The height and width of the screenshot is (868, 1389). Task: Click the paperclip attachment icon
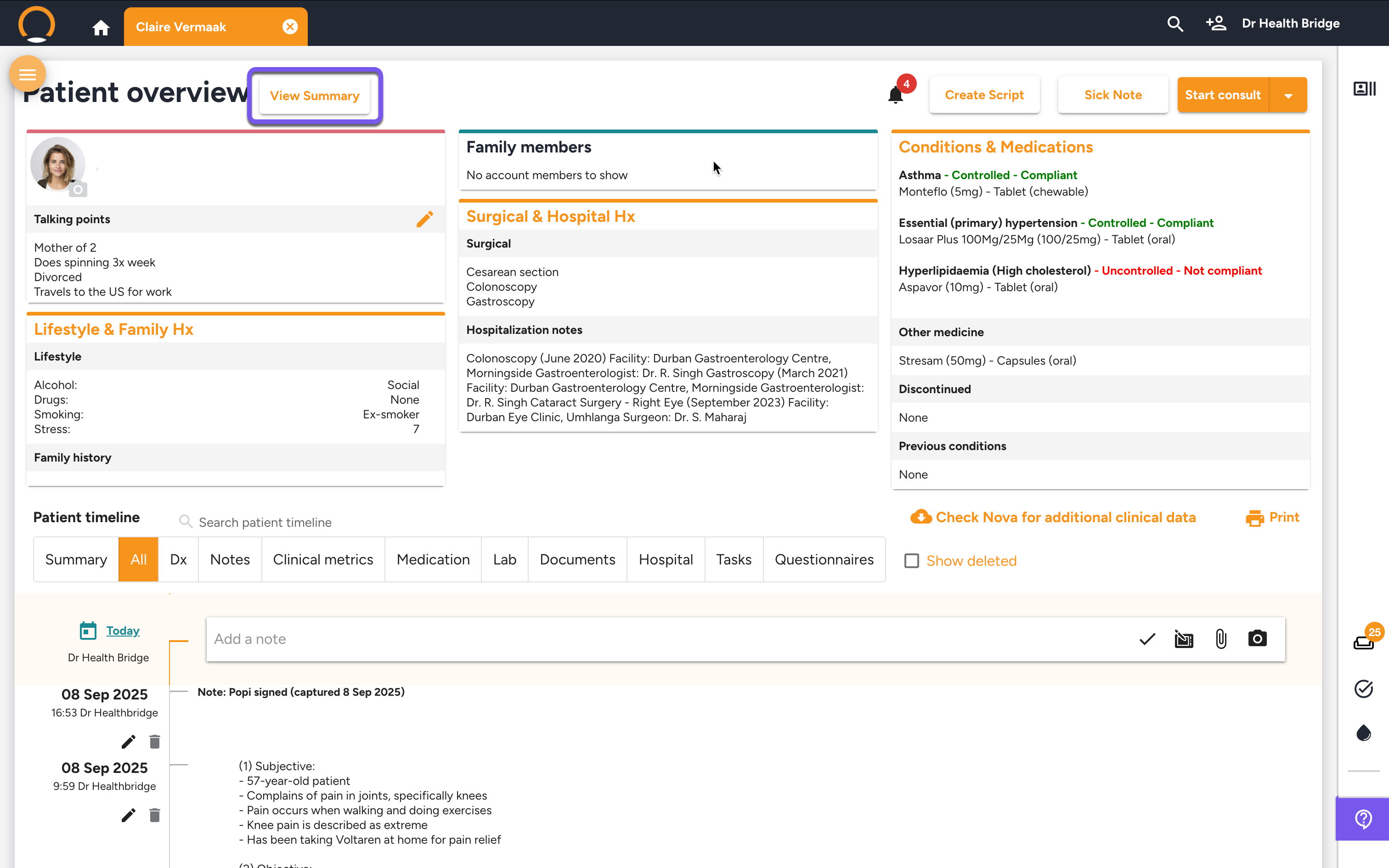[1221, 638]
